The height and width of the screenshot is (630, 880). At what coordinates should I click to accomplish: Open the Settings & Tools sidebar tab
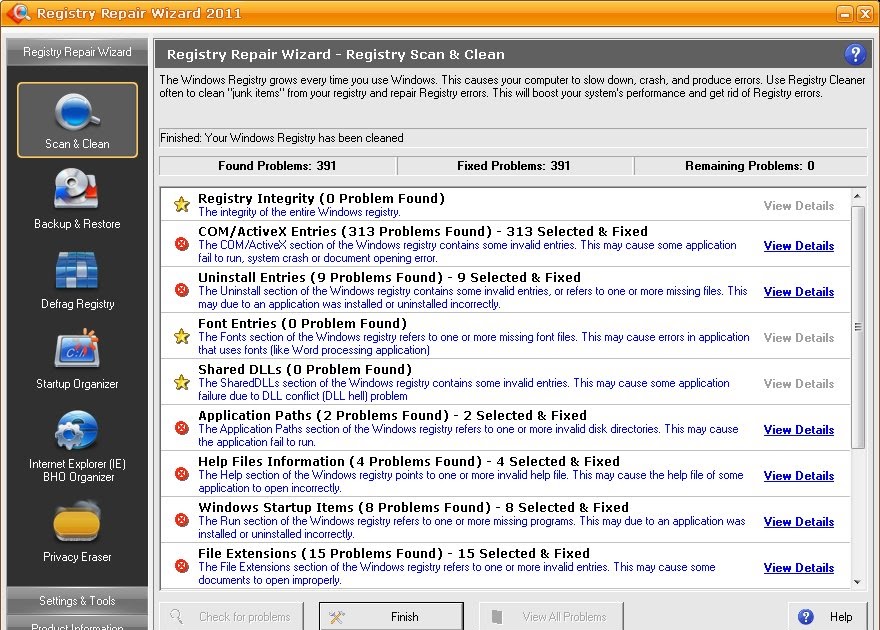77,601
